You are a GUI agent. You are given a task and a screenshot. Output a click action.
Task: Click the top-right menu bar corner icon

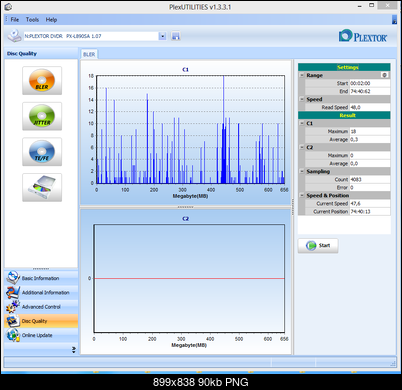click(394, 20)
